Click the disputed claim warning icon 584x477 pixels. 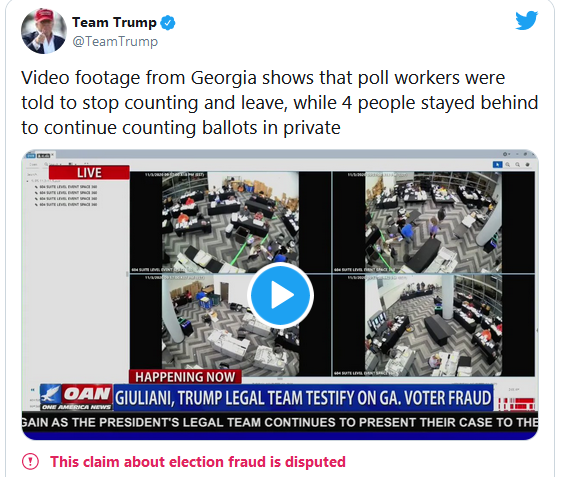pos(30,462)
